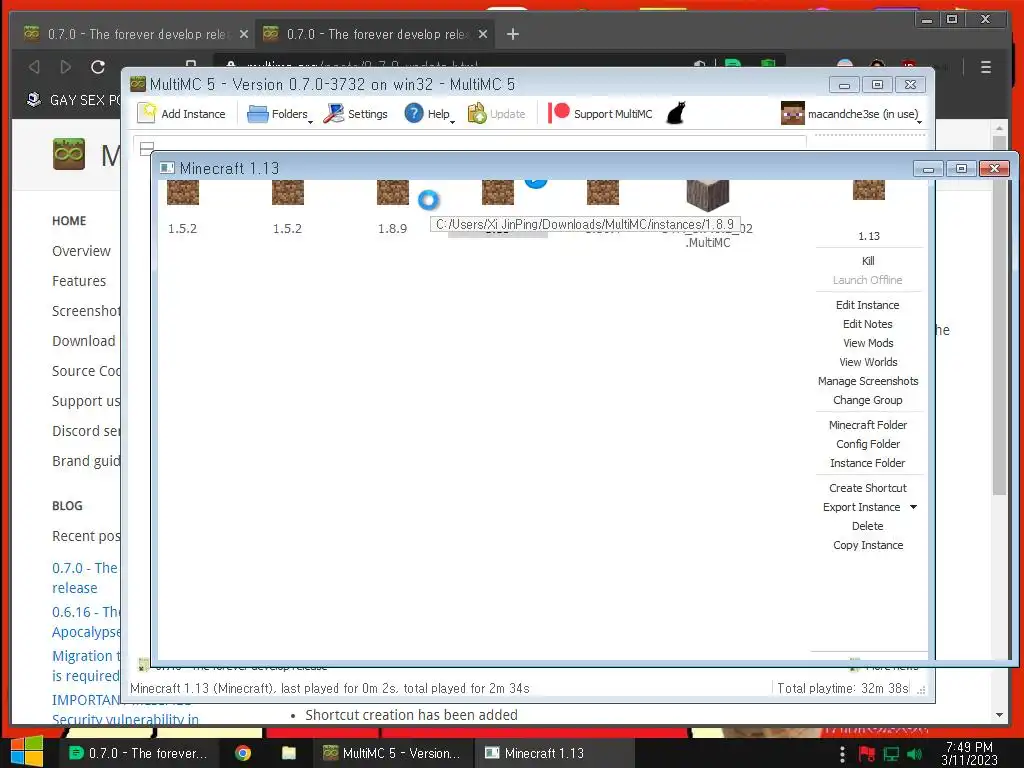Click the Update toolbar button
The width and height of the screenshot is (1024, 768).
point(496,114)
